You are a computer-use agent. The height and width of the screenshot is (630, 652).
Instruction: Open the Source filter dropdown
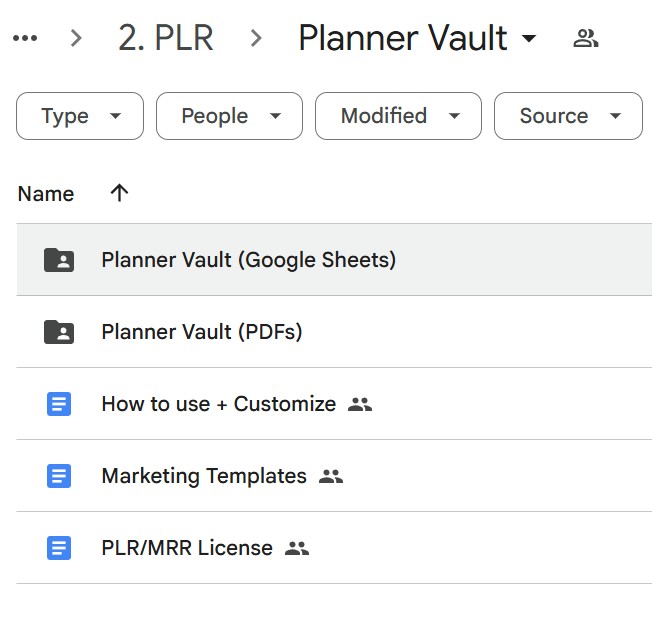[568, 116]
